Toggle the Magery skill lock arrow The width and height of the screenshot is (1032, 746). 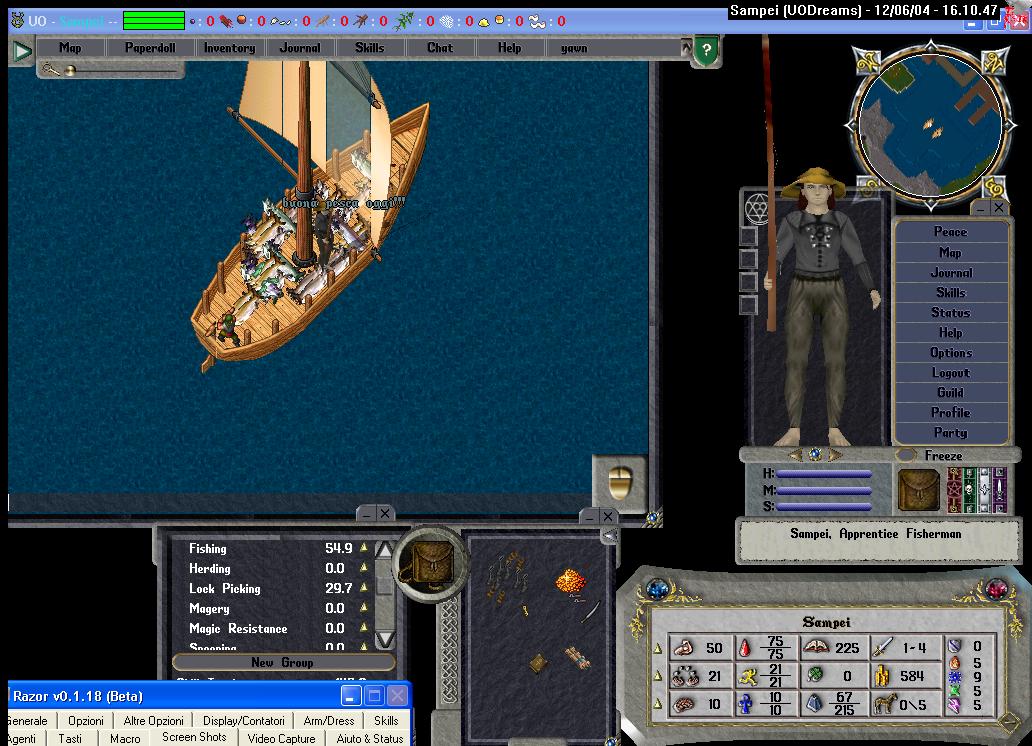364,607
